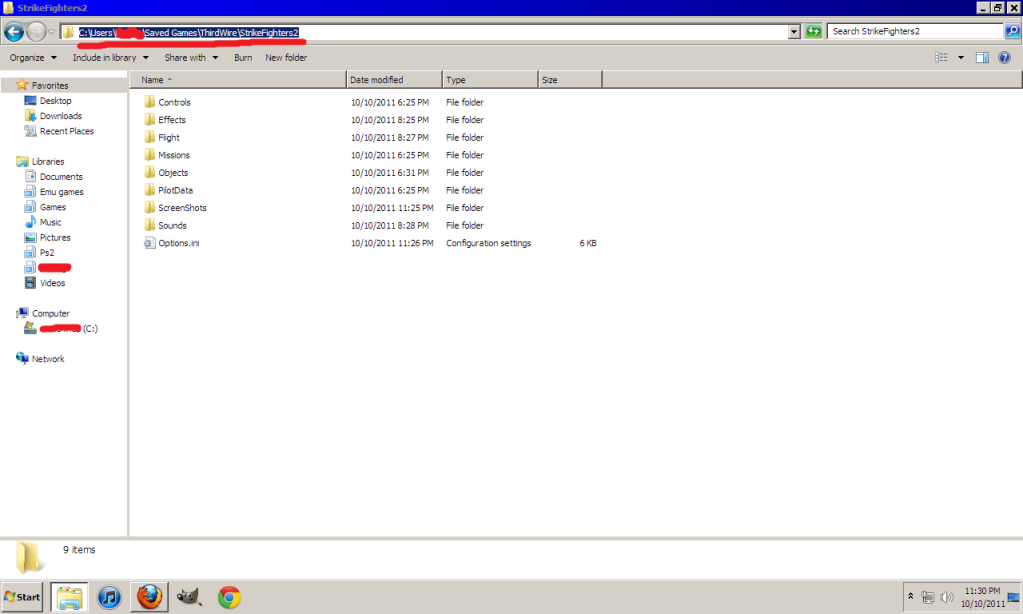Sort by the Name column header

[x=237, y=80]
